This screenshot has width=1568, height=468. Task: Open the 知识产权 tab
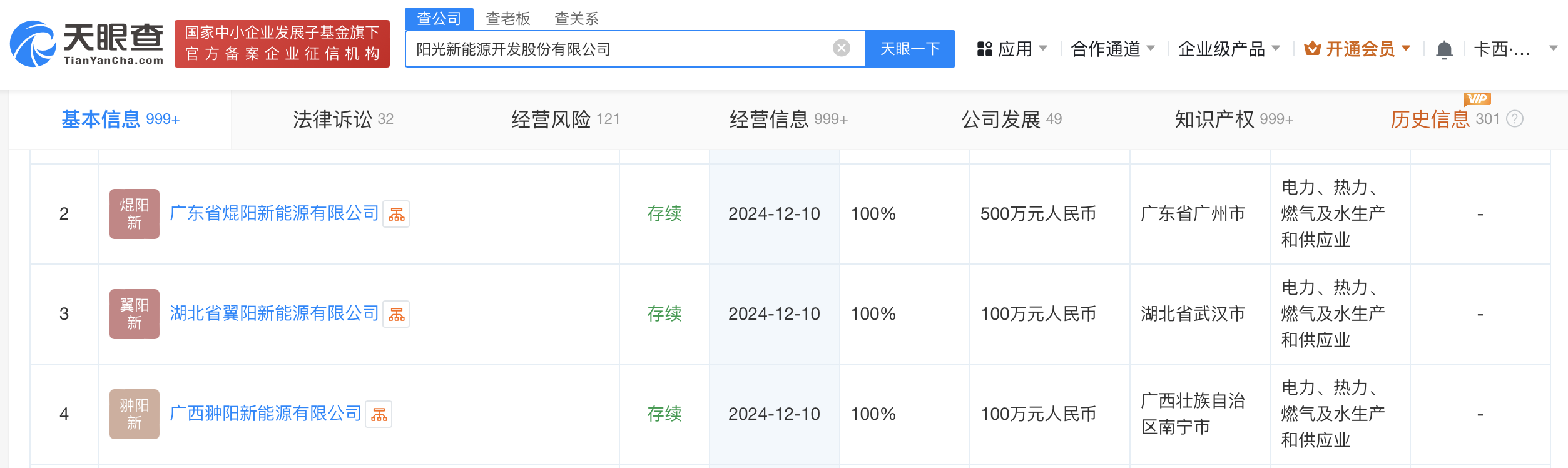tap(1233, 119)
